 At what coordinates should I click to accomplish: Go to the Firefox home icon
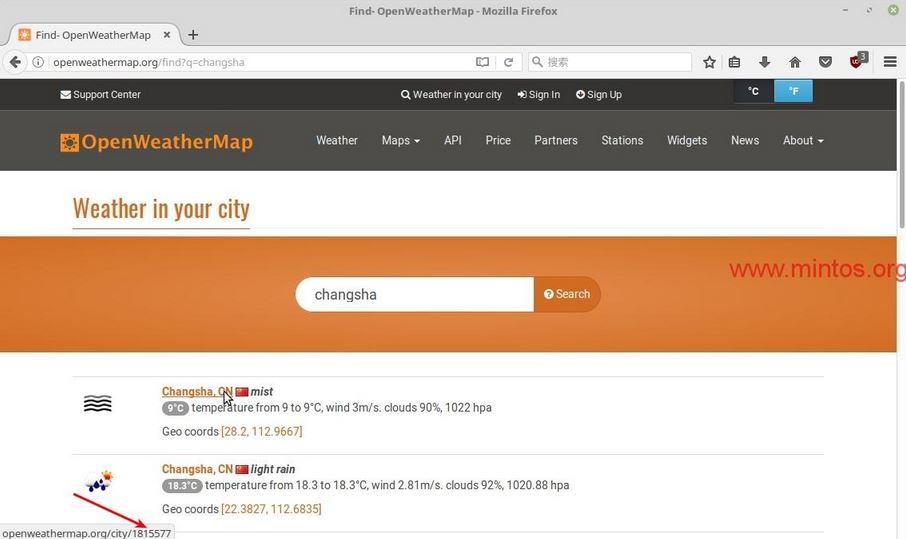pos(795,62)
